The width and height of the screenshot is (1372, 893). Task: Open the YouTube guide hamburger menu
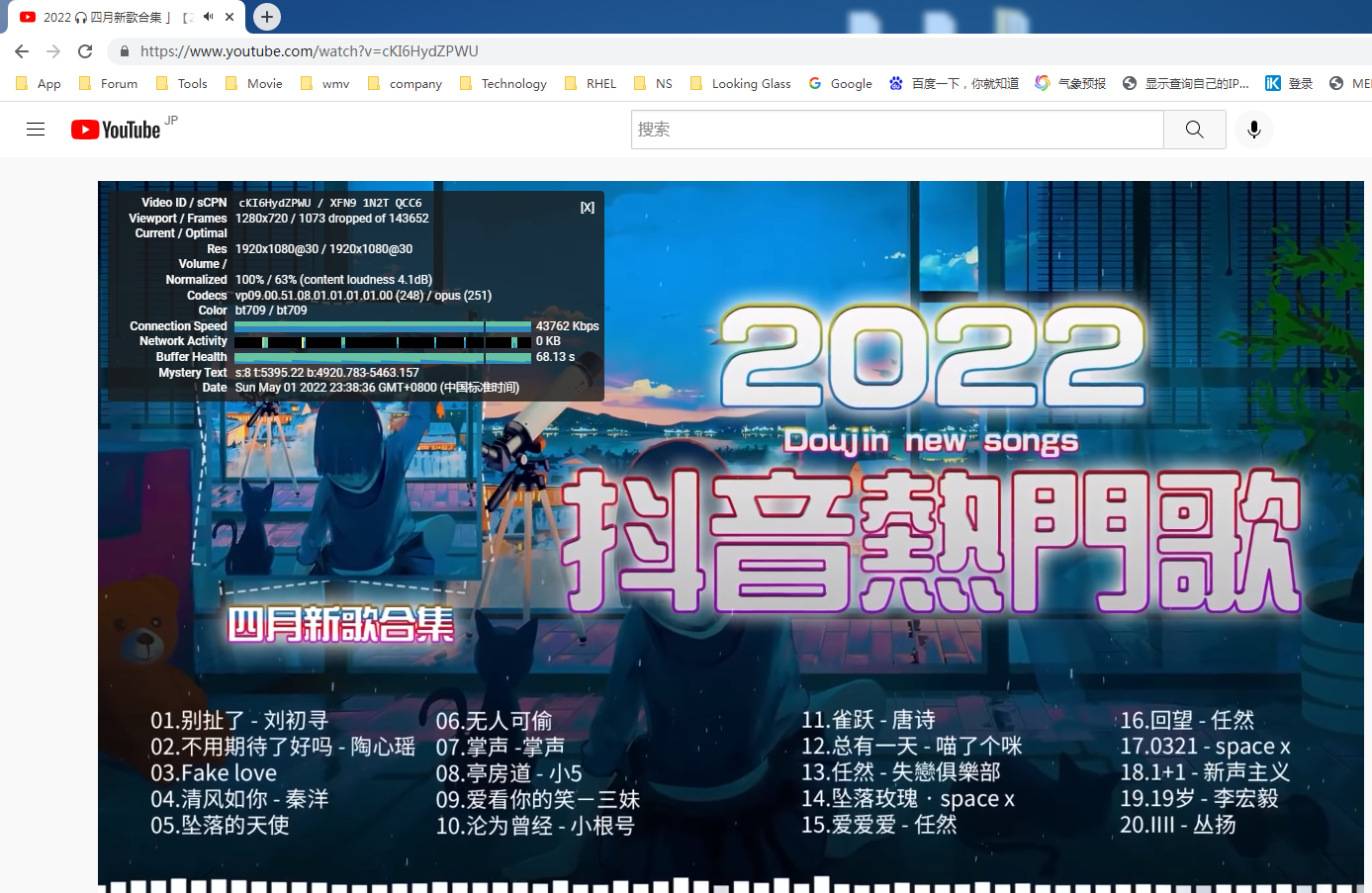point(36,130)
